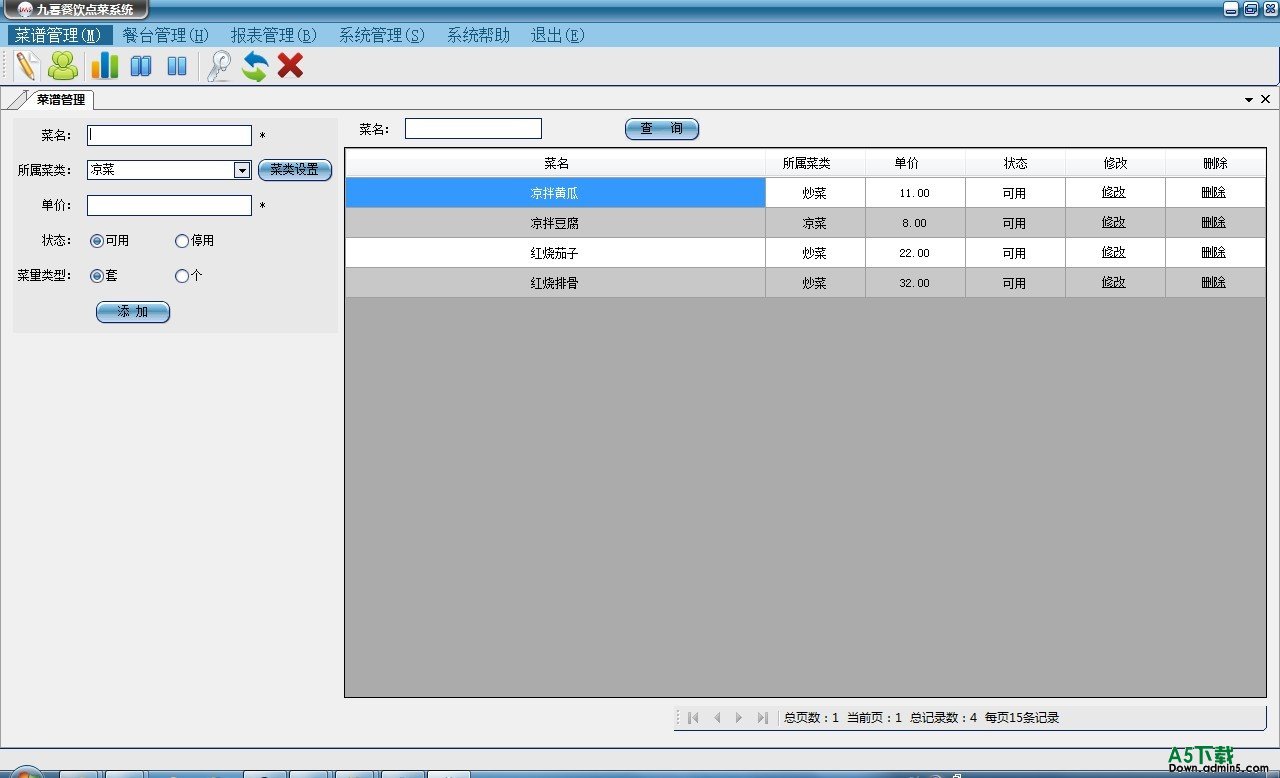Select the 凉拌黄瓜 dish name cell
The height and width of the screenshot is (778, 1280).
point(555,193)
